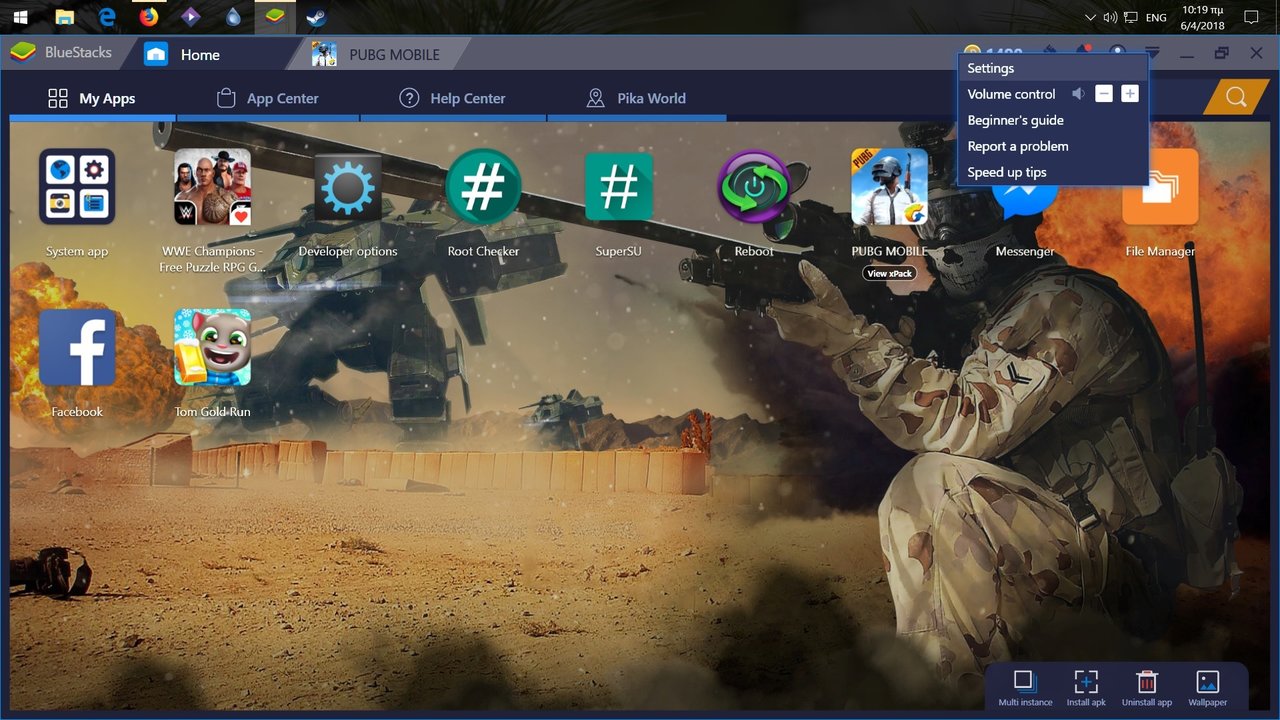
Task: Click the Volume control label
Action: (1011, 94)
